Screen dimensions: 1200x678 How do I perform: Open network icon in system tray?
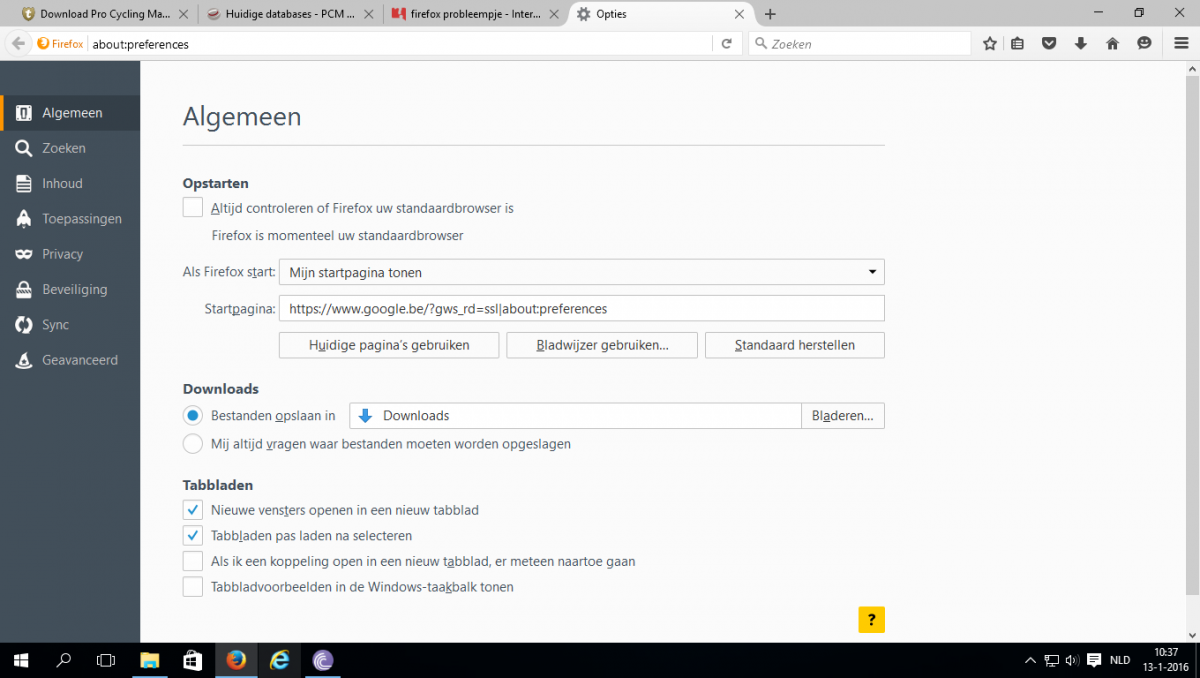(x=1052, y=660)
